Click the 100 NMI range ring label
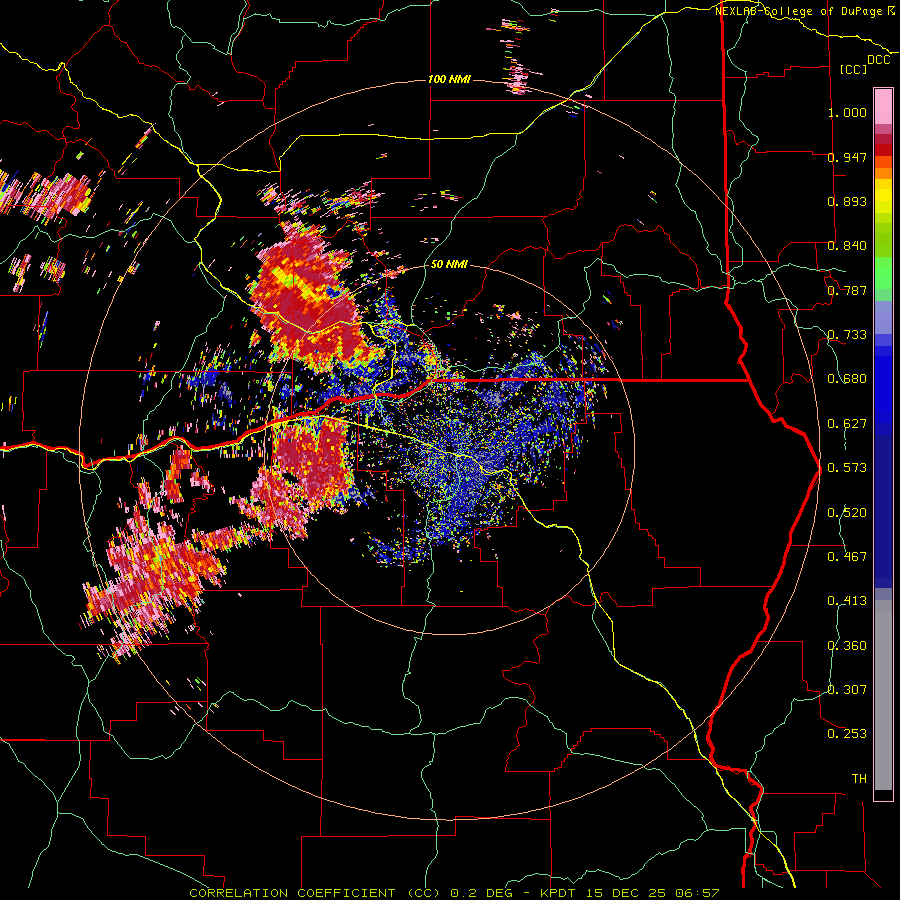900x900 pixels. (x=449, y=79)
